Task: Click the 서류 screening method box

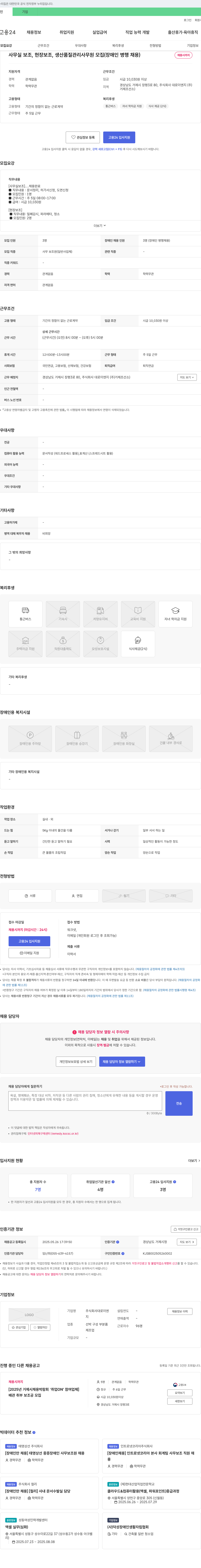Action: point(30,895)
